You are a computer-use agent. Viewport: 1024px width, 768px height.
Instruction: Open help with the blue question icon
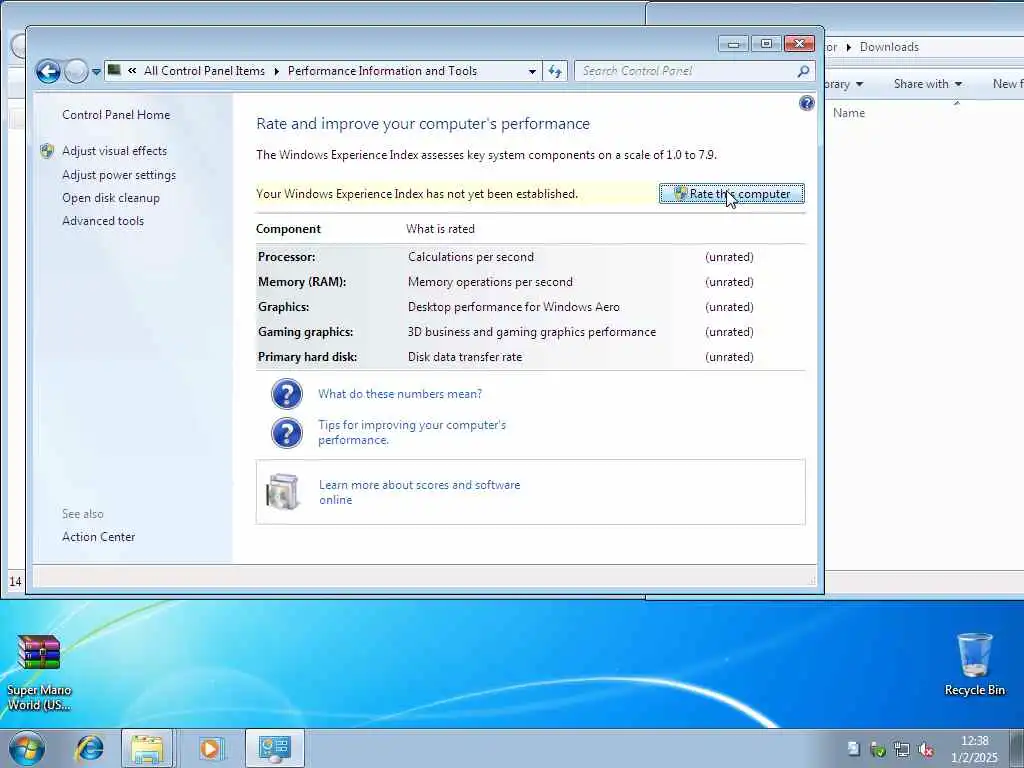tap(807, 103)
